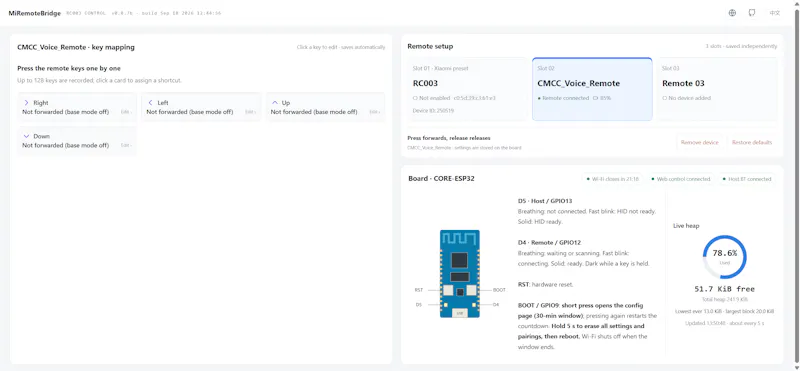The height and width of the screenshot is (371, 800).
Task: Click the down-arrow icon on the Down key card
Action: coord(27,136)
